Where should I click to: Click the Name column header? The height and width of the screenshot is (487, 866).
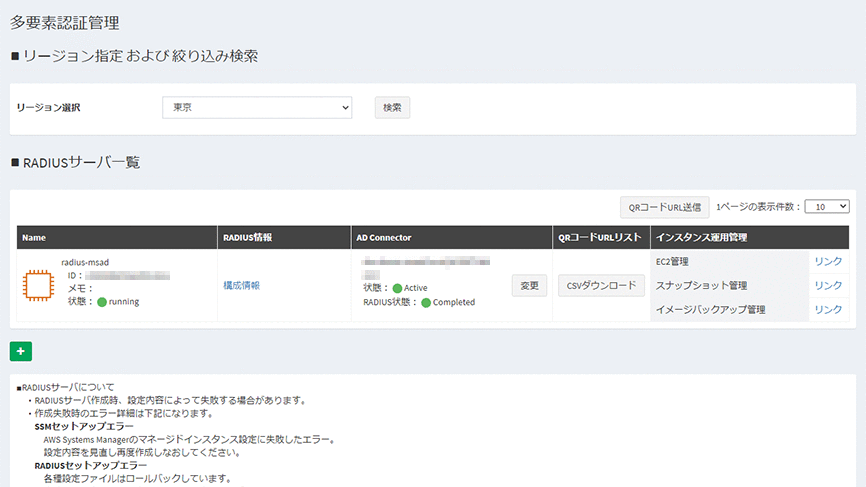point(35,237)
